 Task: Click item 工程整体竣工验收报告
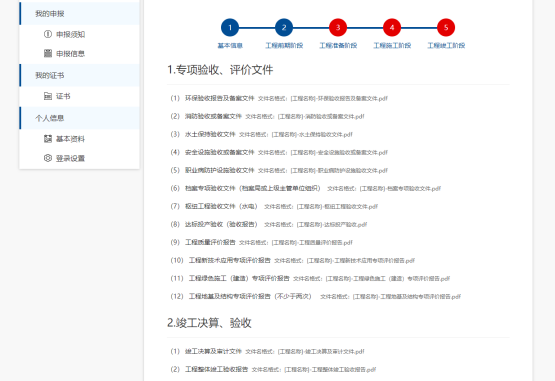coord(216,370)
